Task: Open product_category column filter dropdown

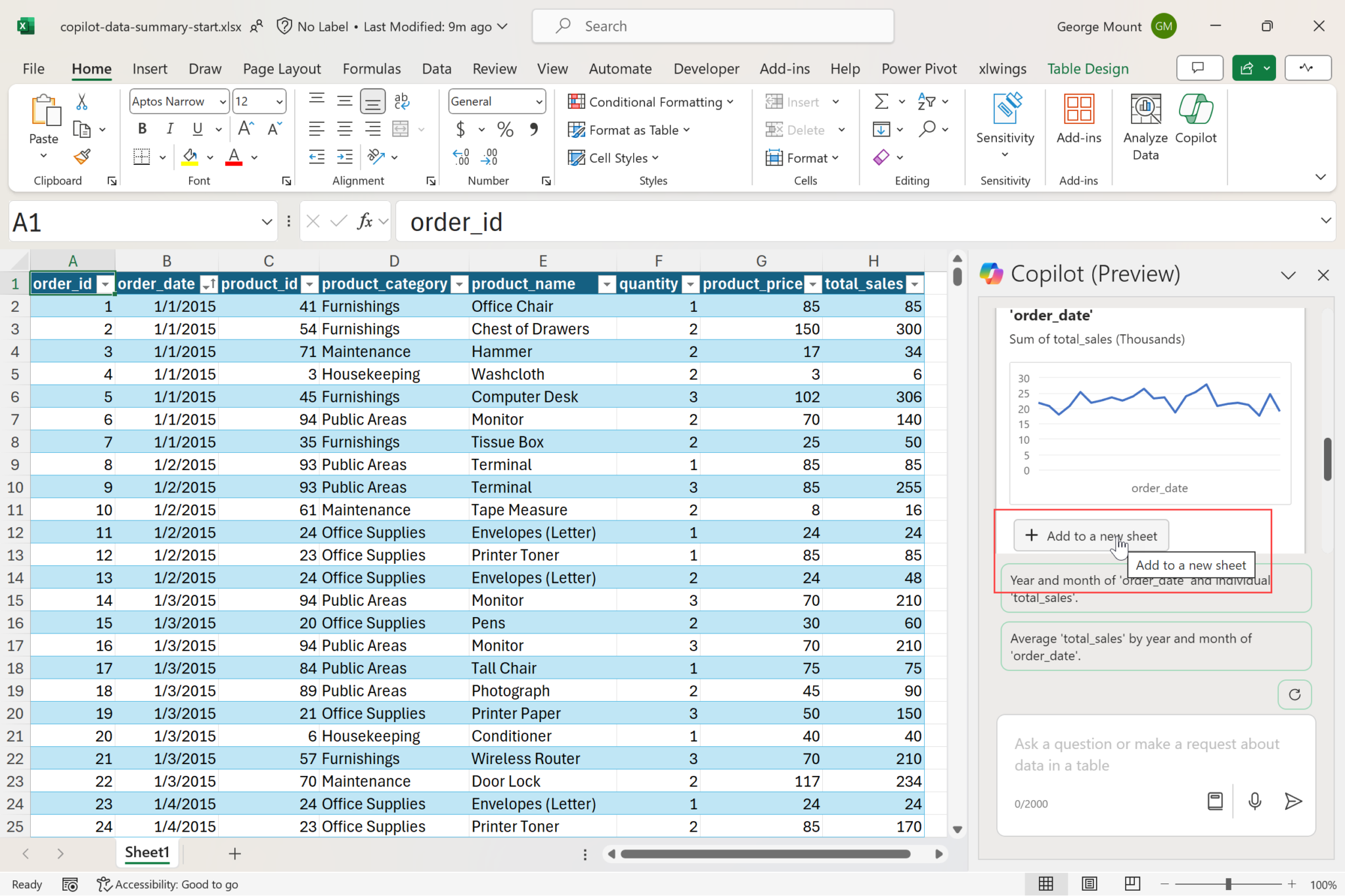Action: click(460, 284)
